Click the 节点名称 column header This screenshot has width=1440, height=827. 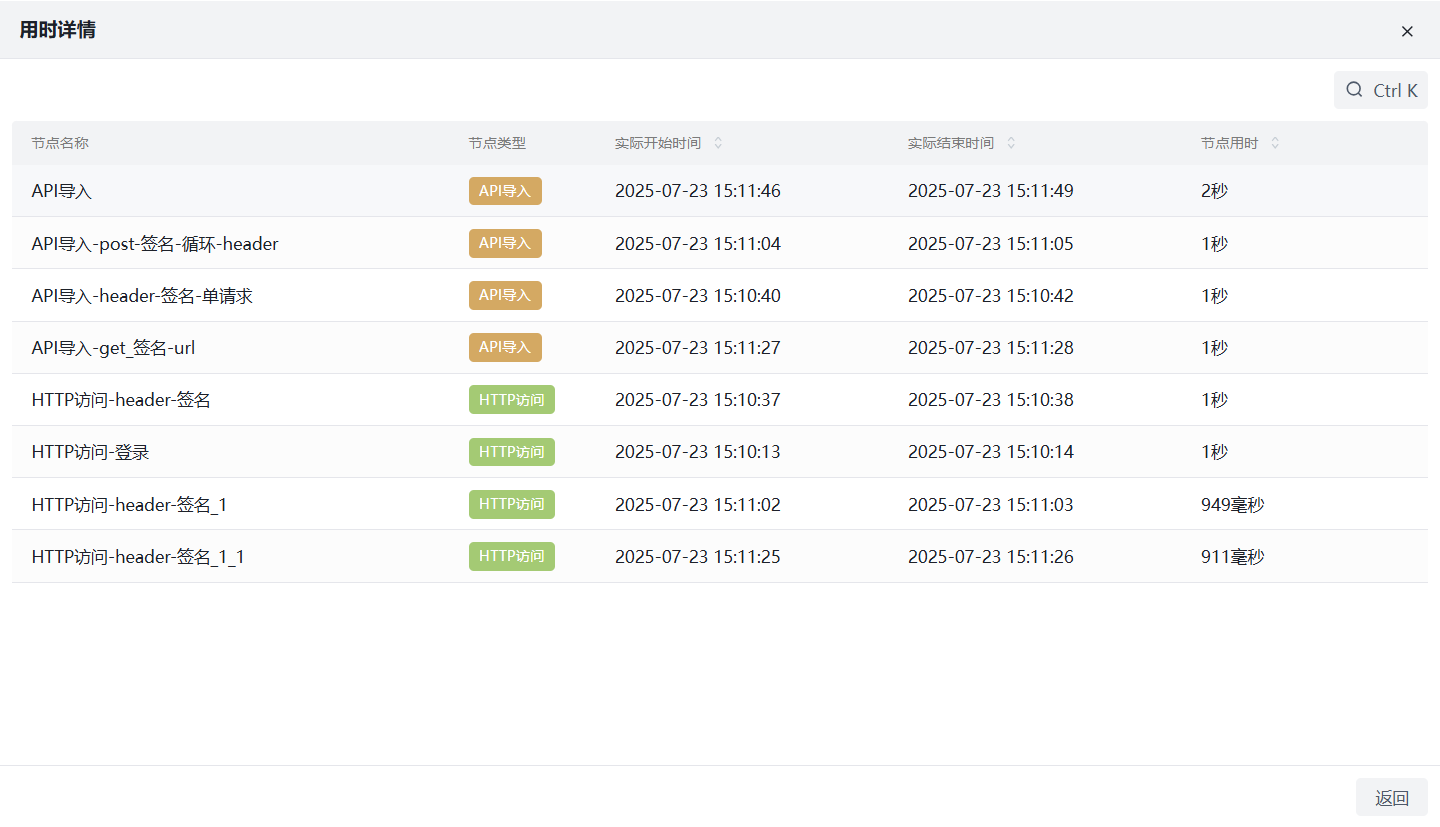tap(60, 143)
